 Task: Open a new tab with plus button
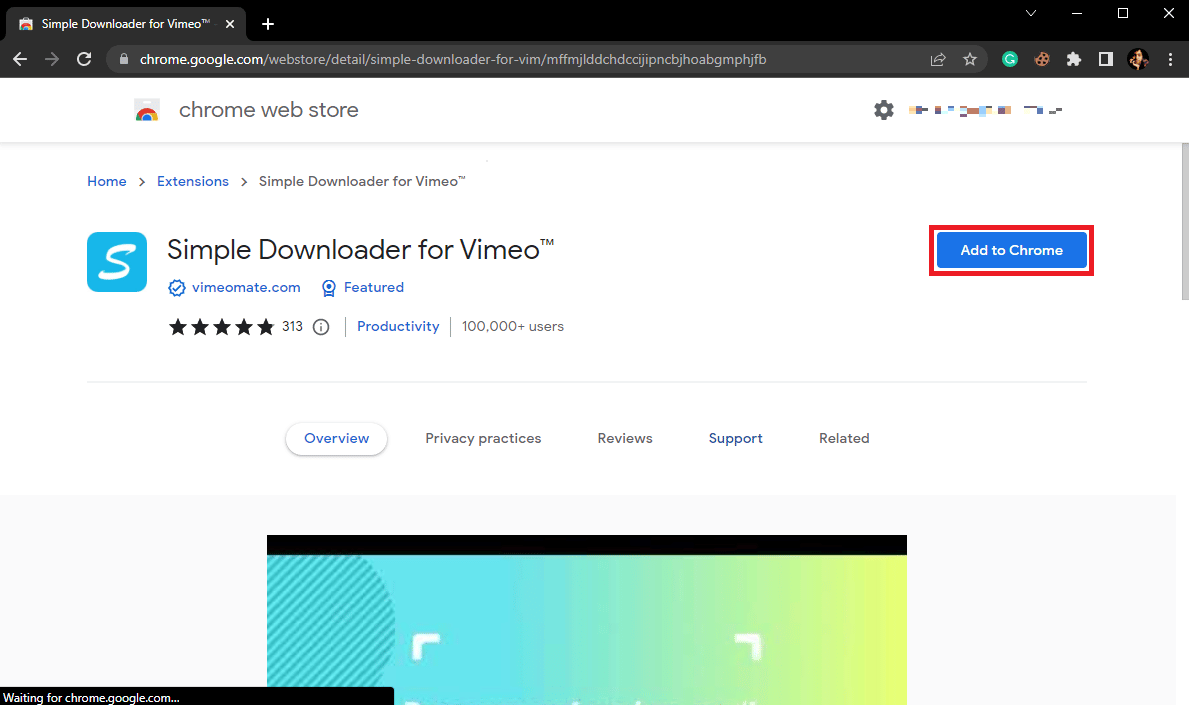268,24
